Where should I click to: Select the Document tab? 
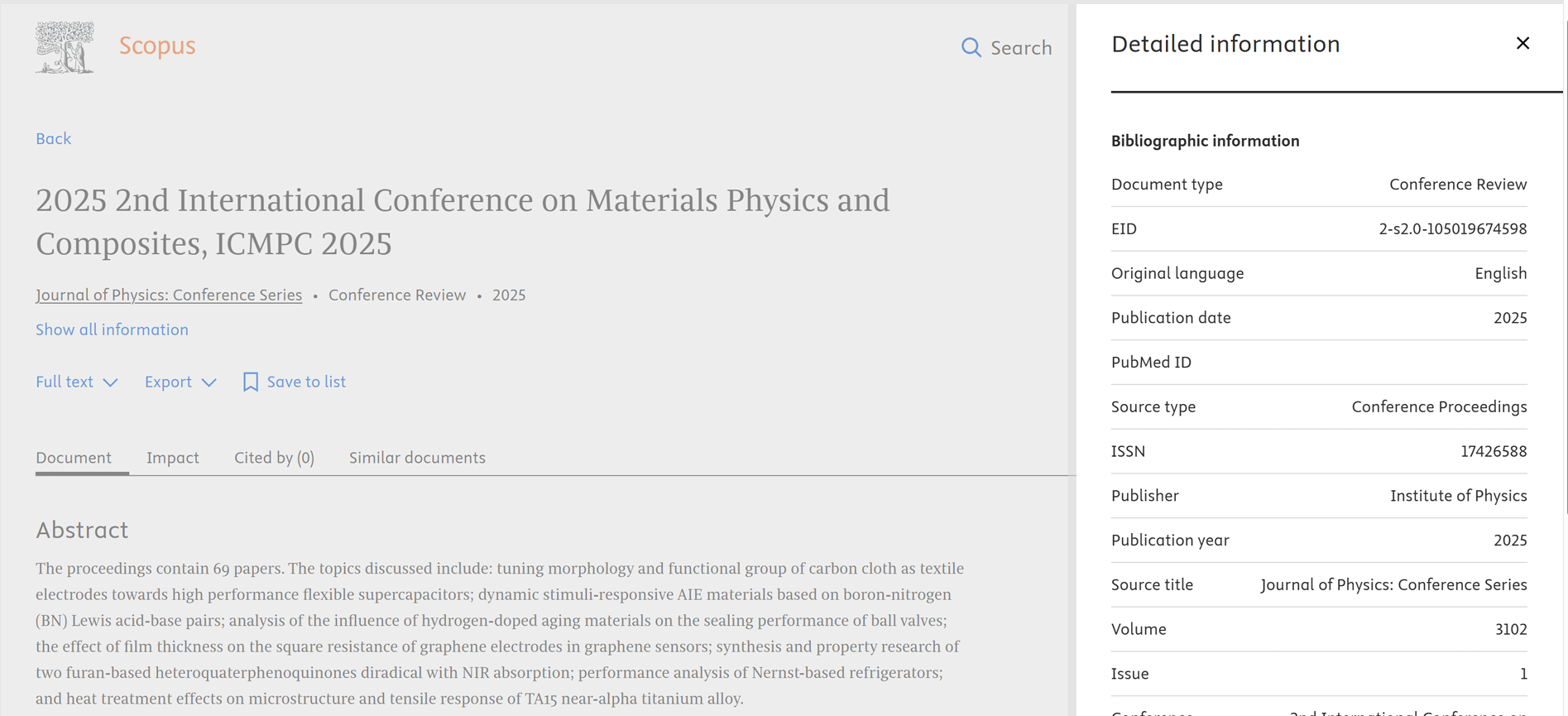[x=74, y=458]
